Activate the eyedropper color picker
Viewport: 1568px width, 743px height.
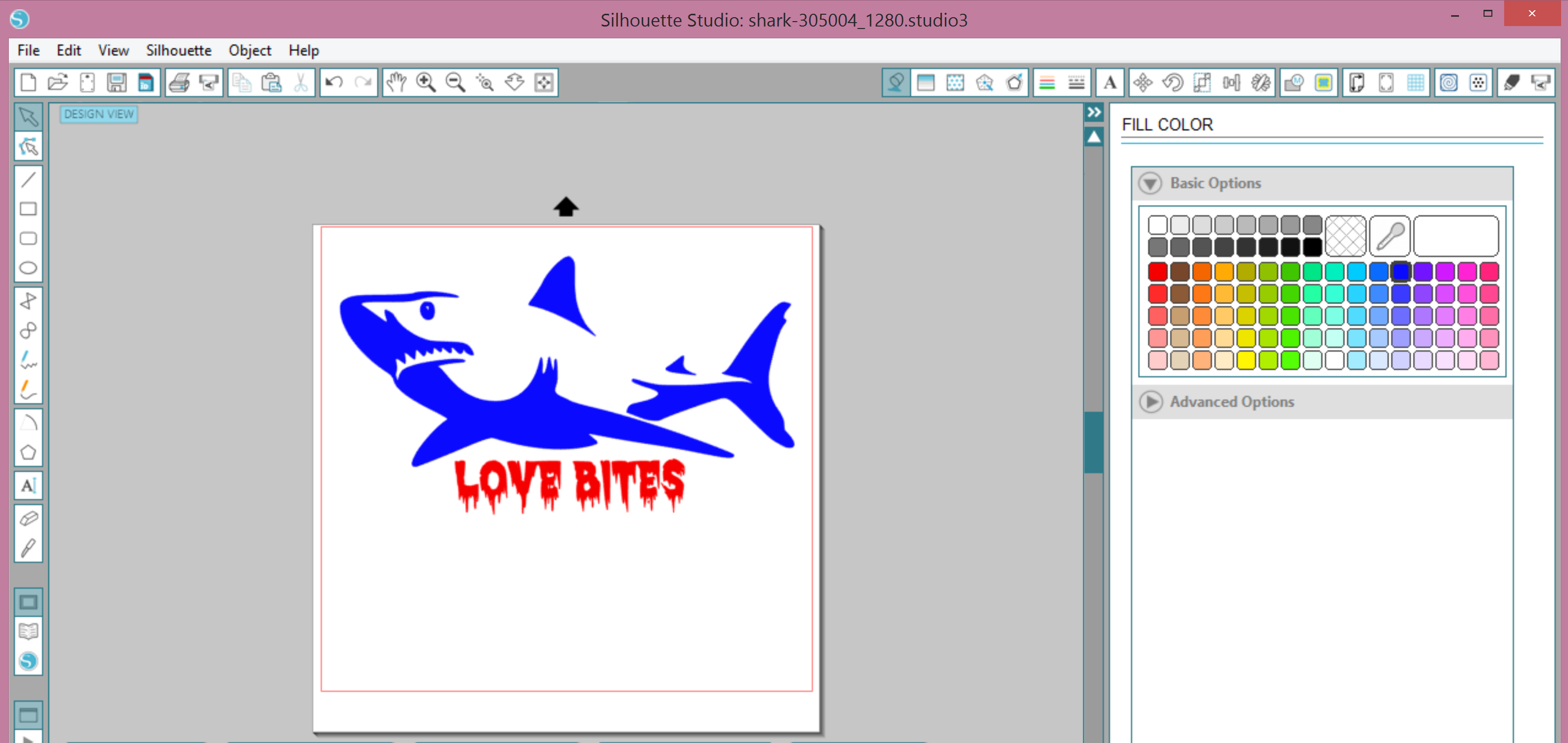point(1390,236)
